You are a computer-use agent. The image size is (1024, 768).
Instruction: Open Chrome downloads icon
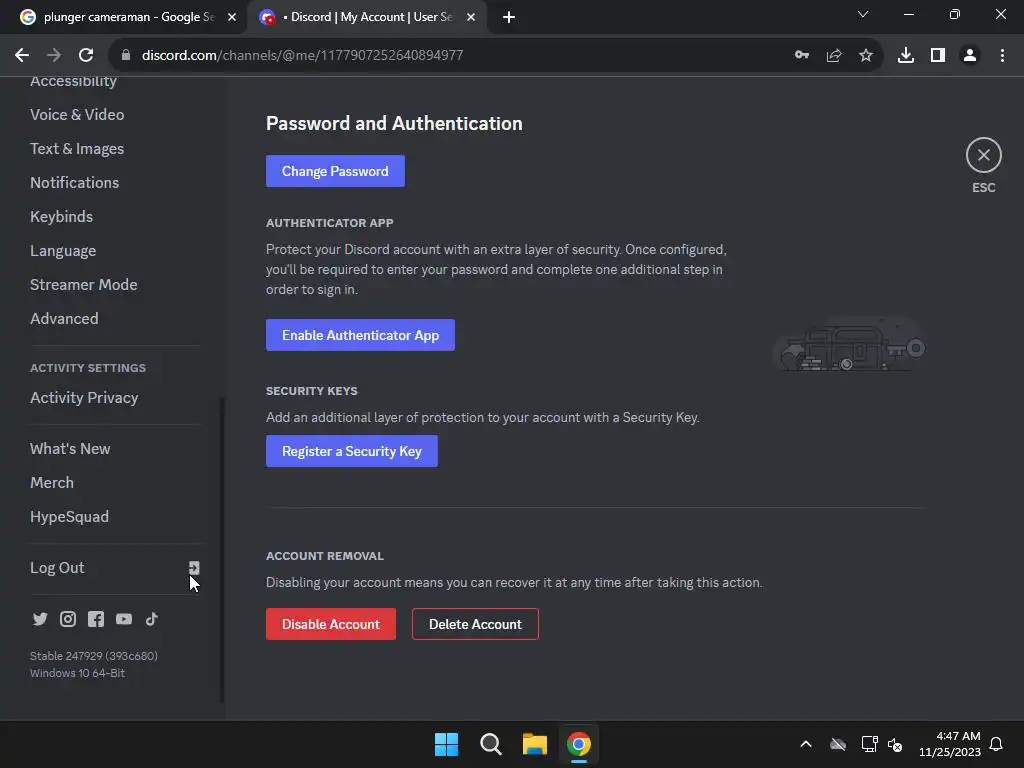coord(906,56)
